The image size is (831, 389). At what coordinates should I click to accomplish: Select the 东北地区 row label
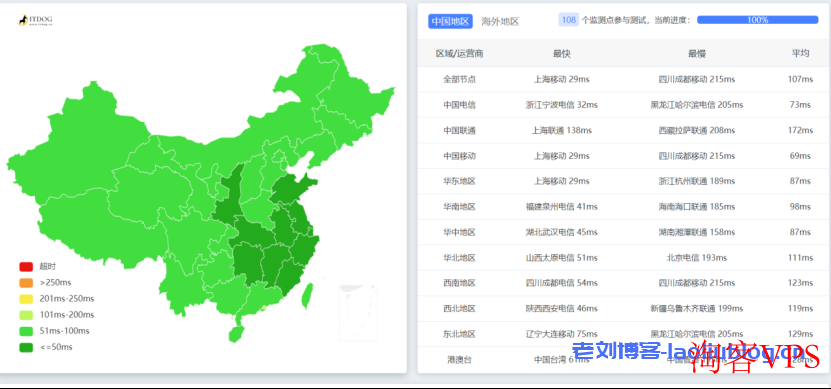click(x=459, y=334)
